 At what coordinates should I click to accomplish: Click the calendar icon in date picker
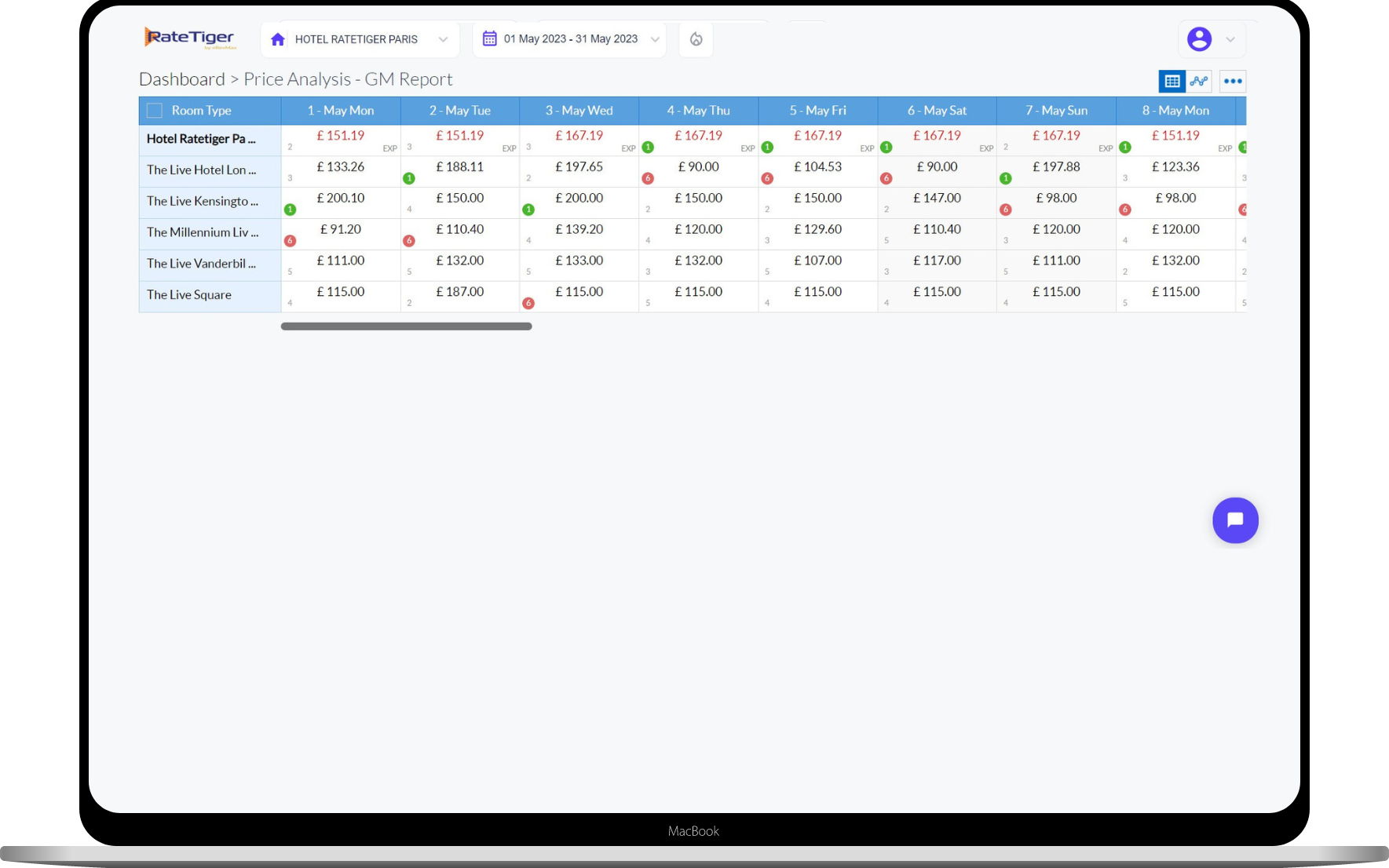coord(489,38)
